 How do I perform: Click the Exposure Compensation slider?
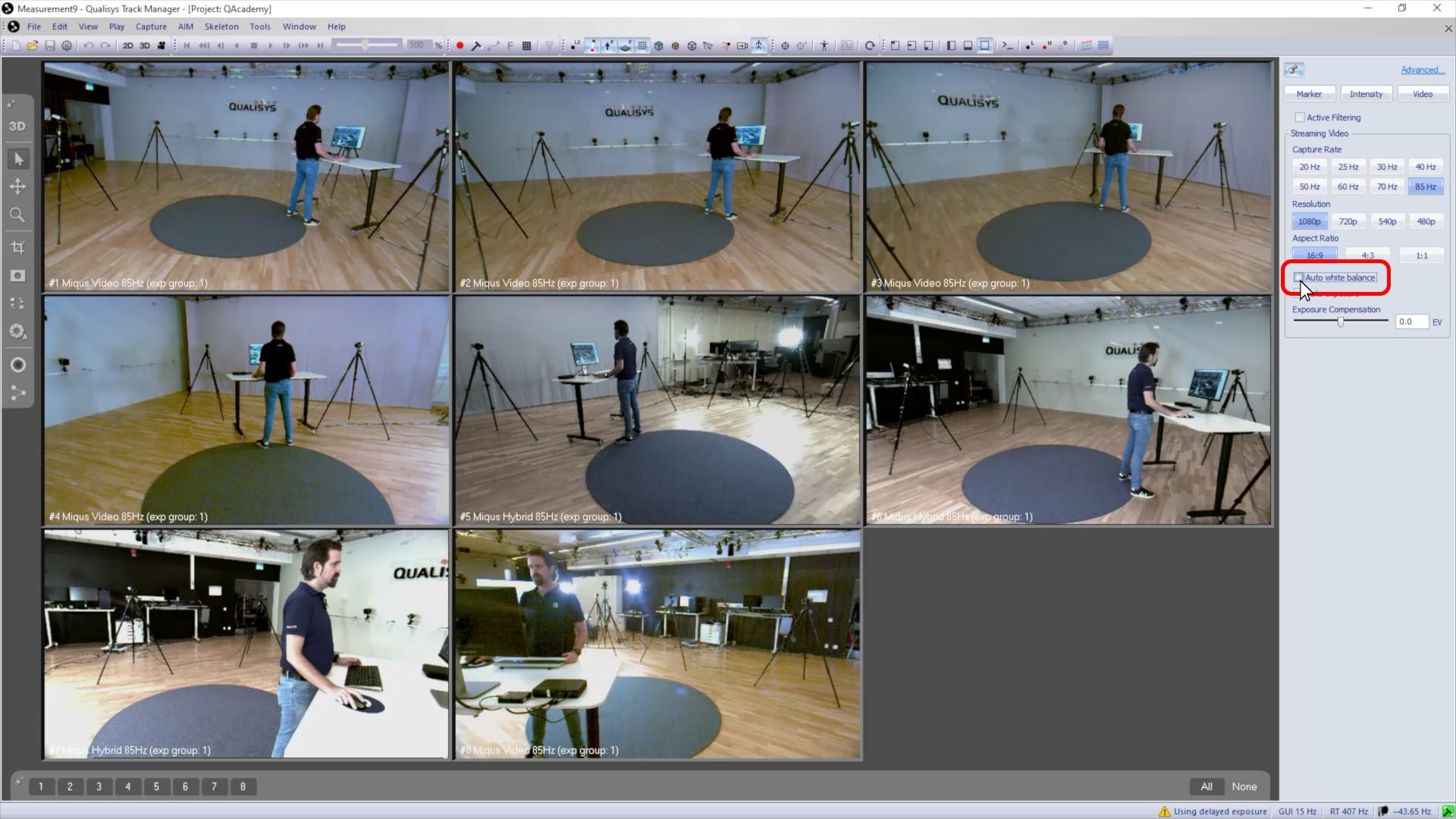coord(1340,321)
